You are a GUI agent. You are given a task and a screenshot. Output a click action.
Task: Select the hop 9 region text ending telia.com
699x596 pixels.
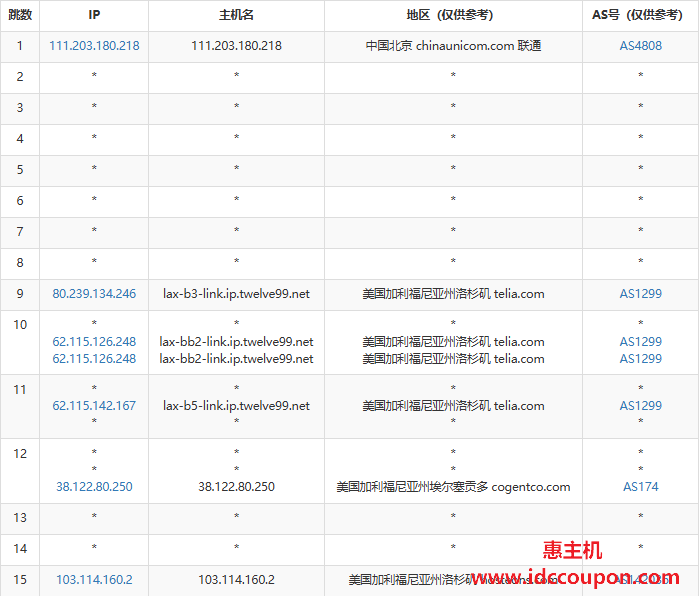point(453,294)
